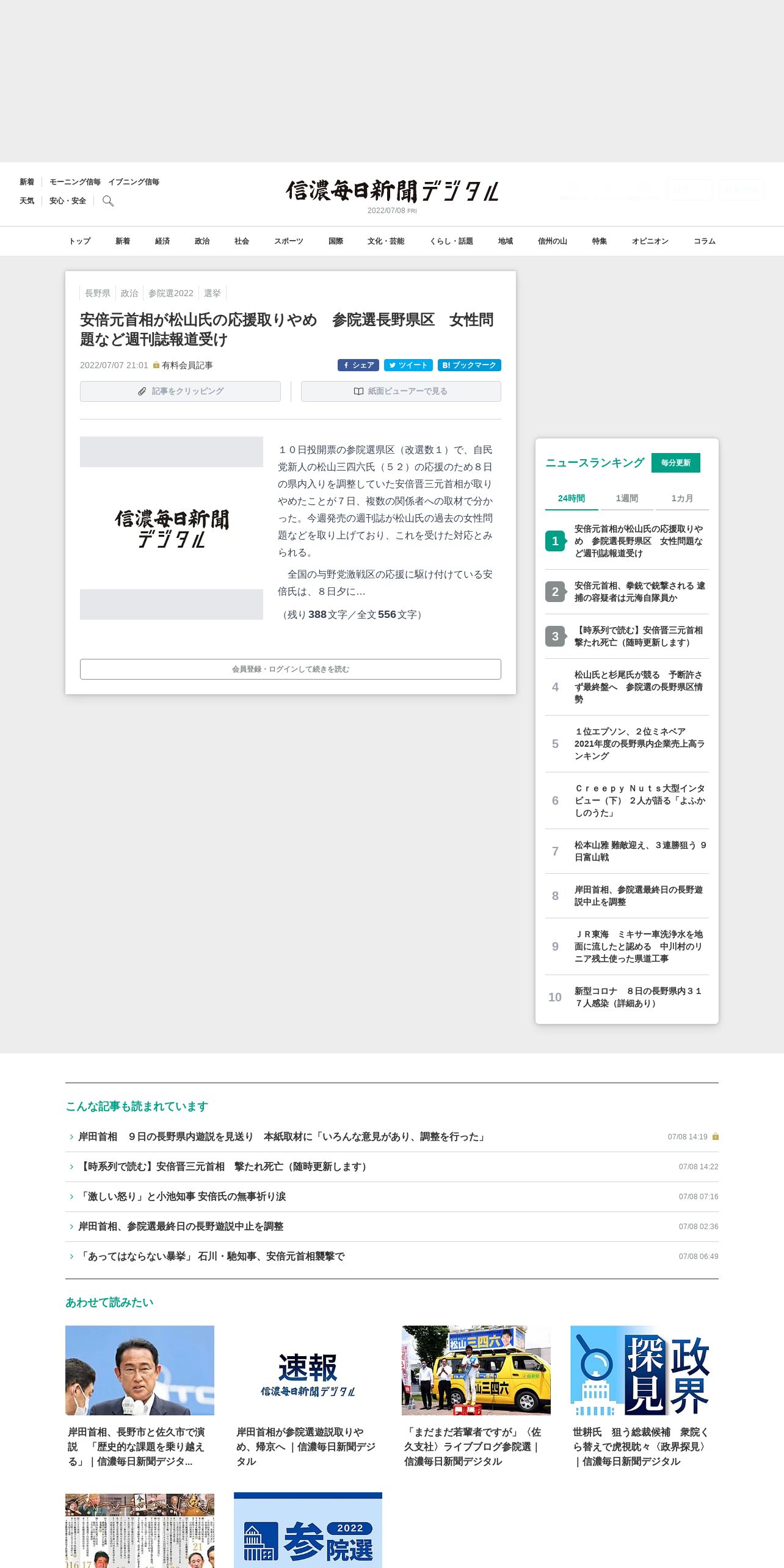
Task: Open 岸田首相が参院選遊説取りやめ caption link
Action: coord(306,1447)
